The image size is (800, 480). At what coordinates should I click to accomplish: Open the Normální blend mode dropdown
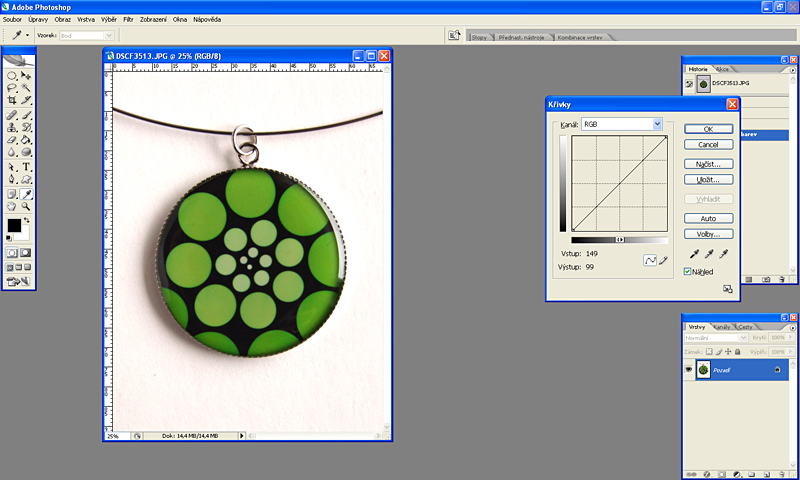coord(714,339)
